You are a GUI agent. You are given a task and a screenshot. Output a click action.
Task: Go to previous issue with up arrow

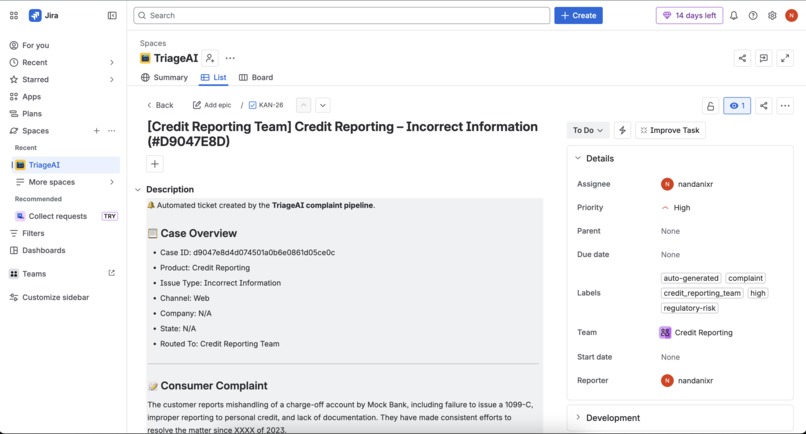coord(304,105)
